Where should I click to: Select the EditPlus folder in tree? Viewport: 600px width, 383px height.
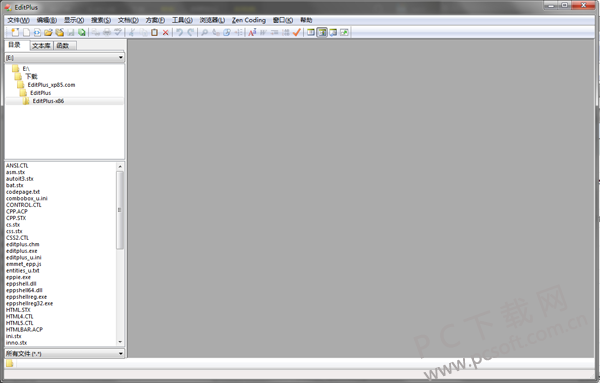41,93
